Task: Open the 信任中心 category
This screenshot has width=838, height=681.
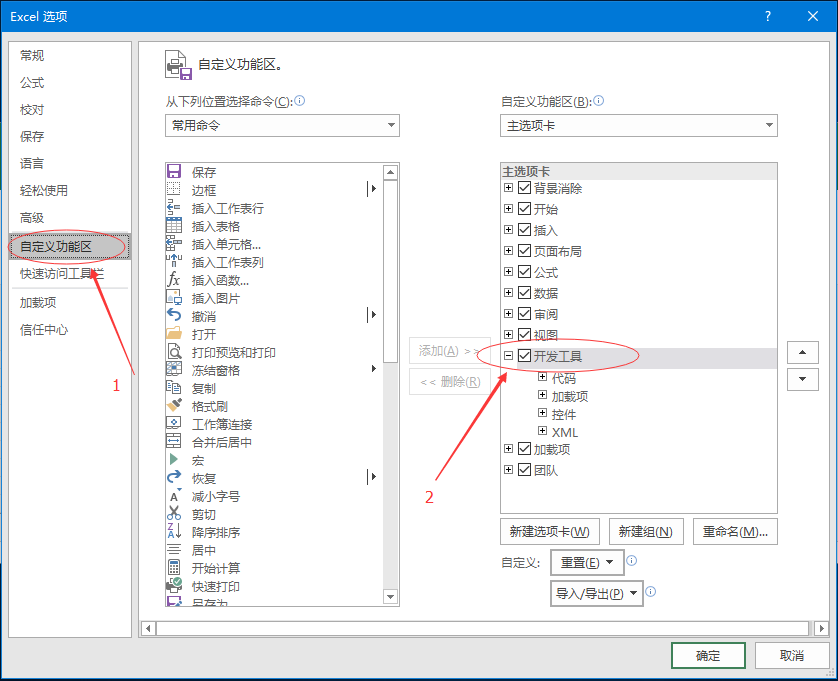Action: pyautogui.click(x=44, y=330)
